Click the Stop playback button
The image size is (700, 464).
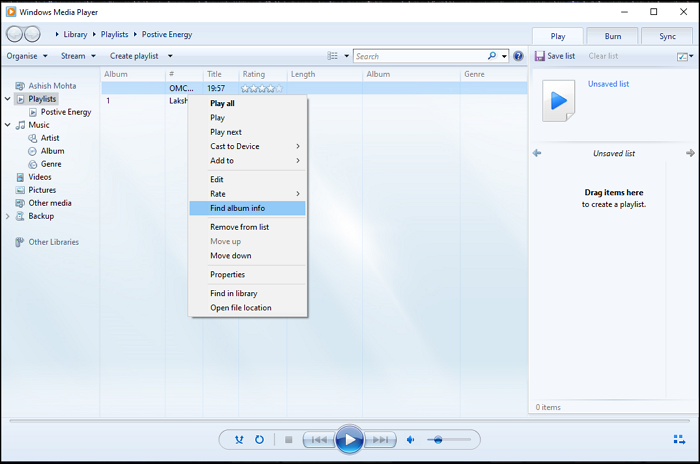click(x=288, y=440)
